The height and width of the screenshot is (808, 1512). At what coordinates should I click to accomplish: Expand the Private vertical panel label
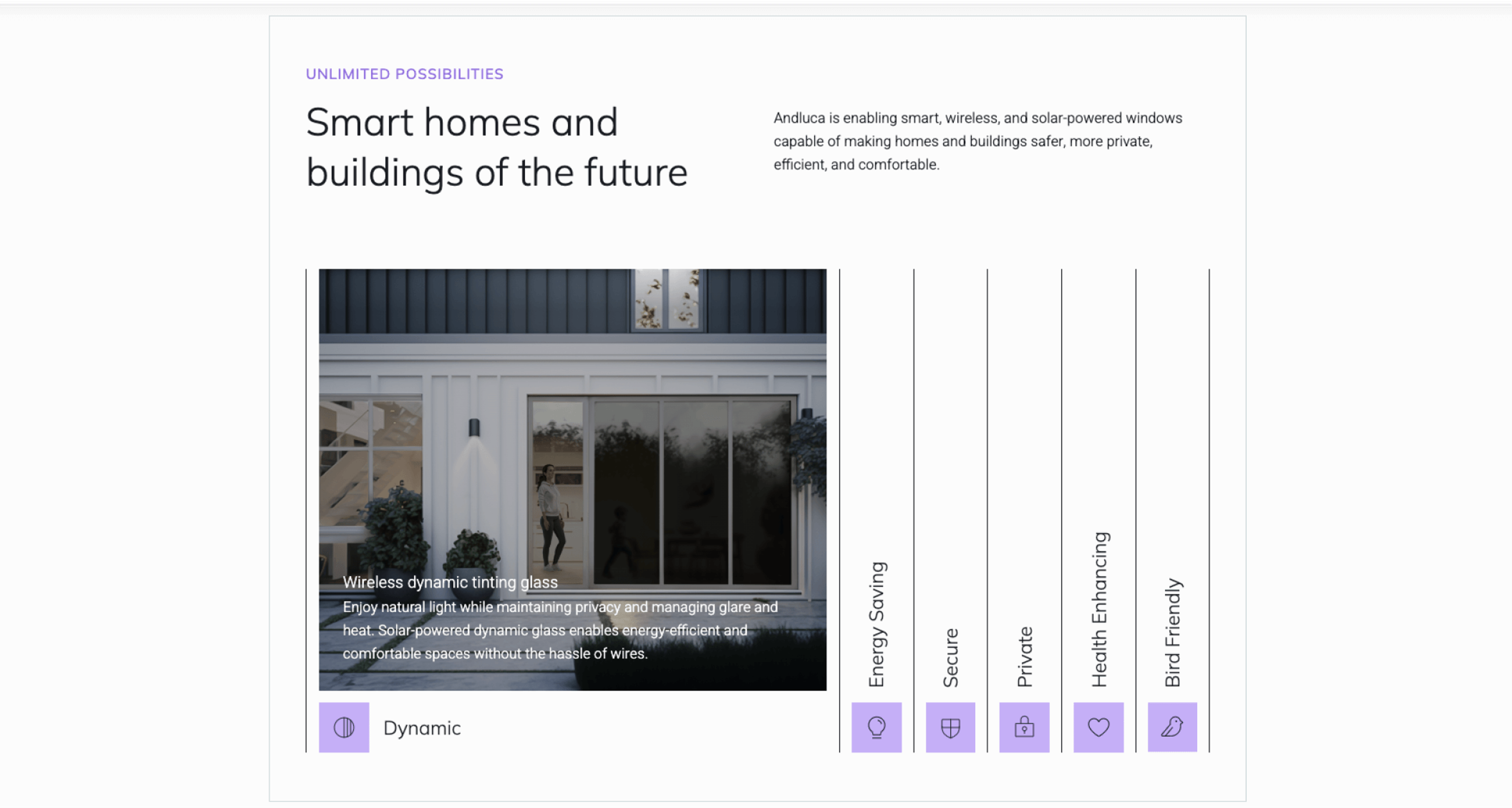1025,656
